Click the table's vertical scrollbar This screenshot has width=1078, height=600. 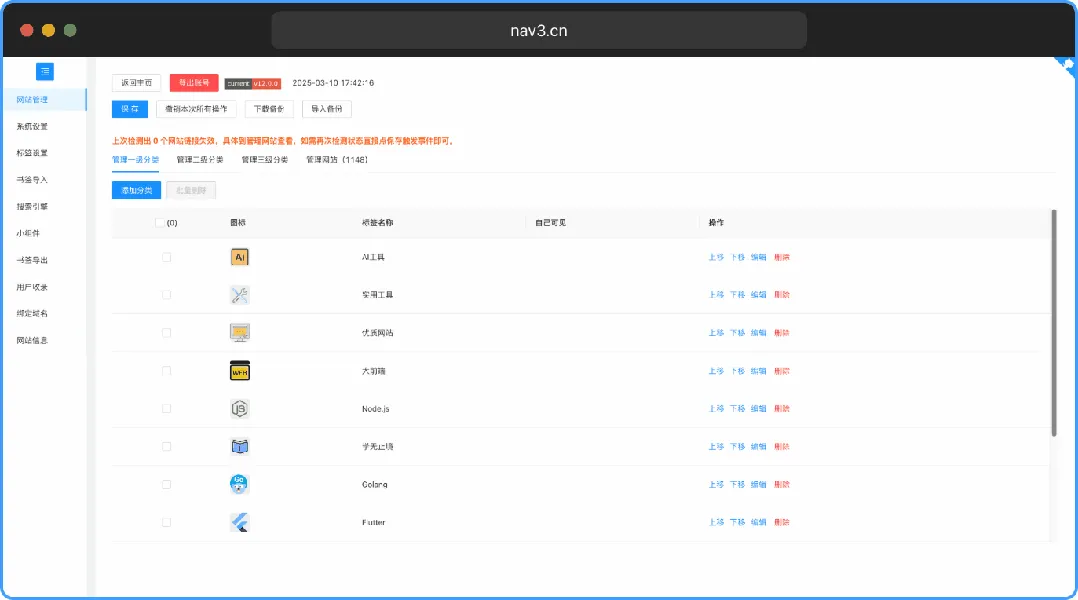pos(1054,322)
